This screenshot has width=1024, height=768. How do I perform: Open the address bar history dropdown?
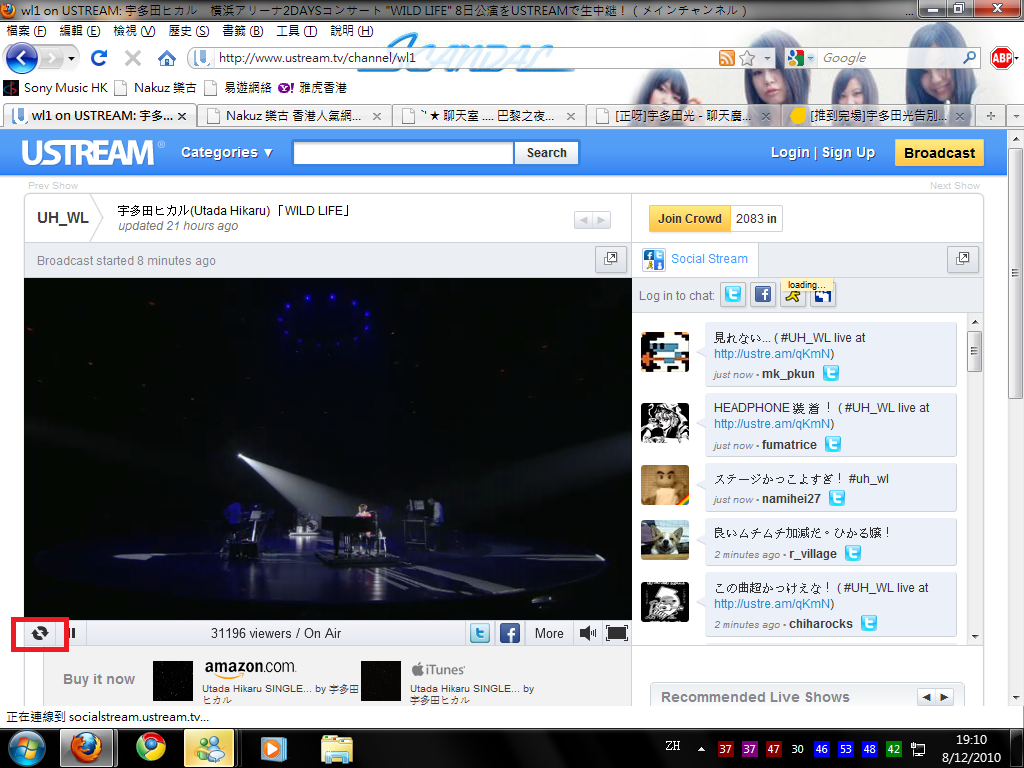point(767,58)
